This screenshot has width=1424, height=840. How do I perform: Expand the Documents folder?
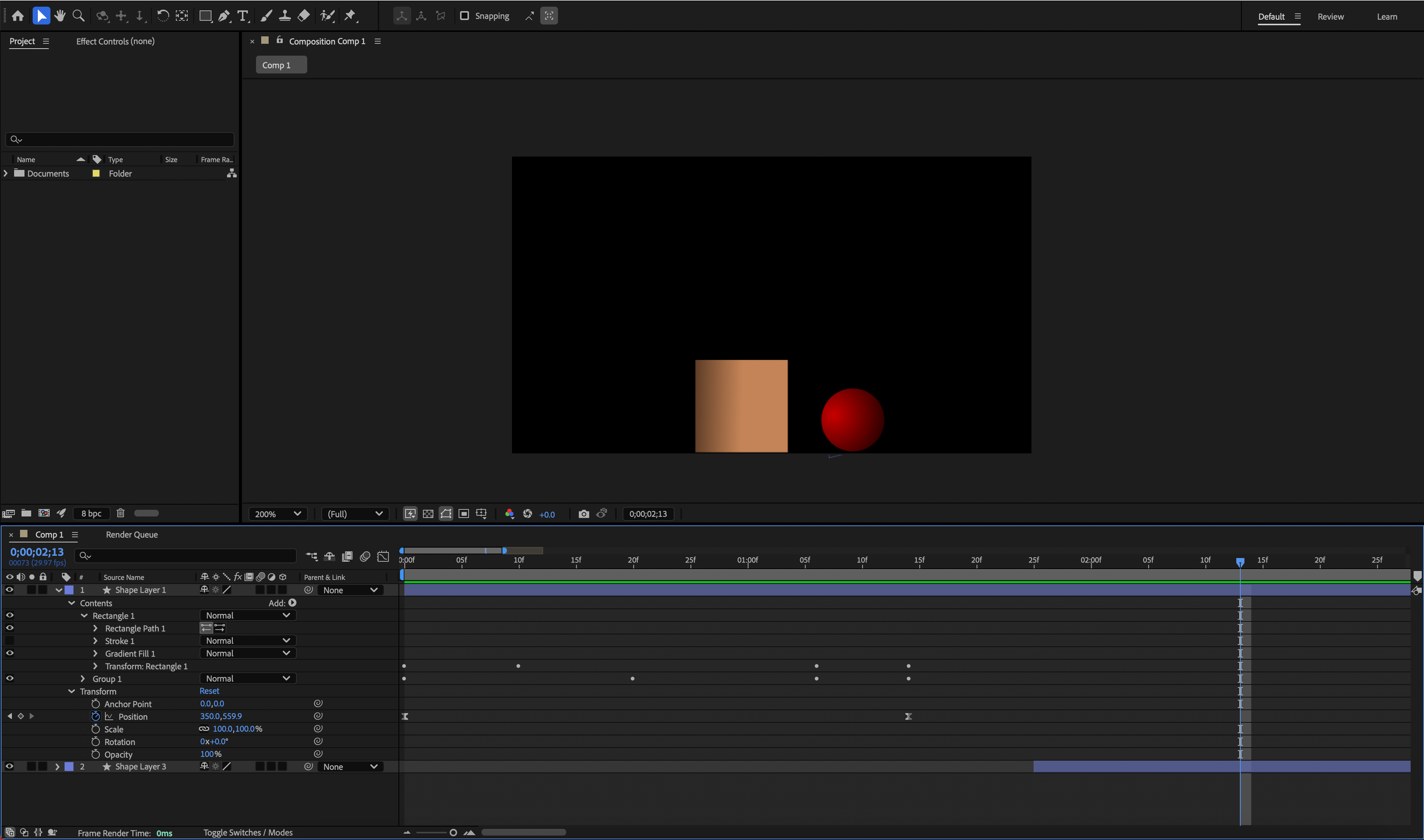click(x=6, y=173)
